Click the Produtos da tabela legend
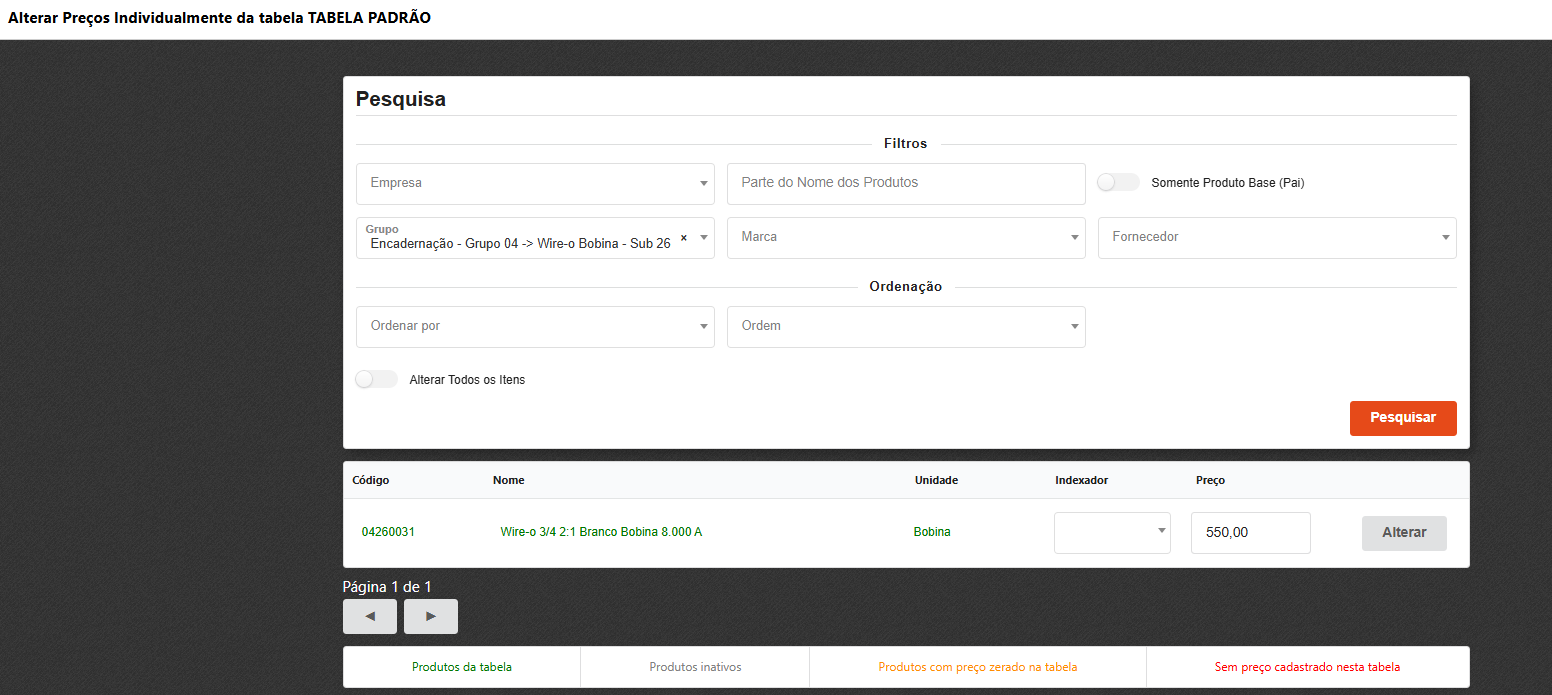Image resolution: width=1552 pixels, height=695 pixels. 462,667
